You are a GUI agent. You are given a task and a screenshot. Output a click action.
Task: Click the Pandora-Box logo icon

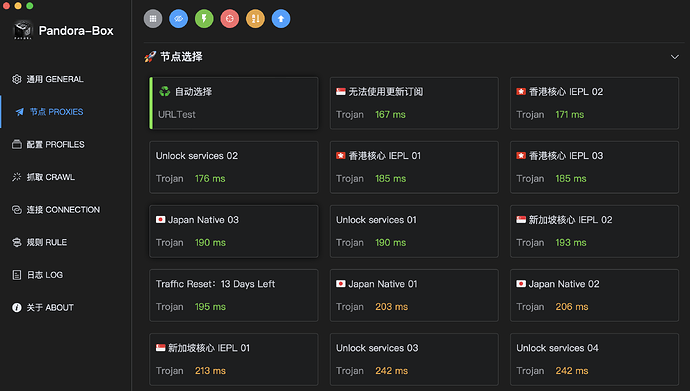click(x=23, y=30)
